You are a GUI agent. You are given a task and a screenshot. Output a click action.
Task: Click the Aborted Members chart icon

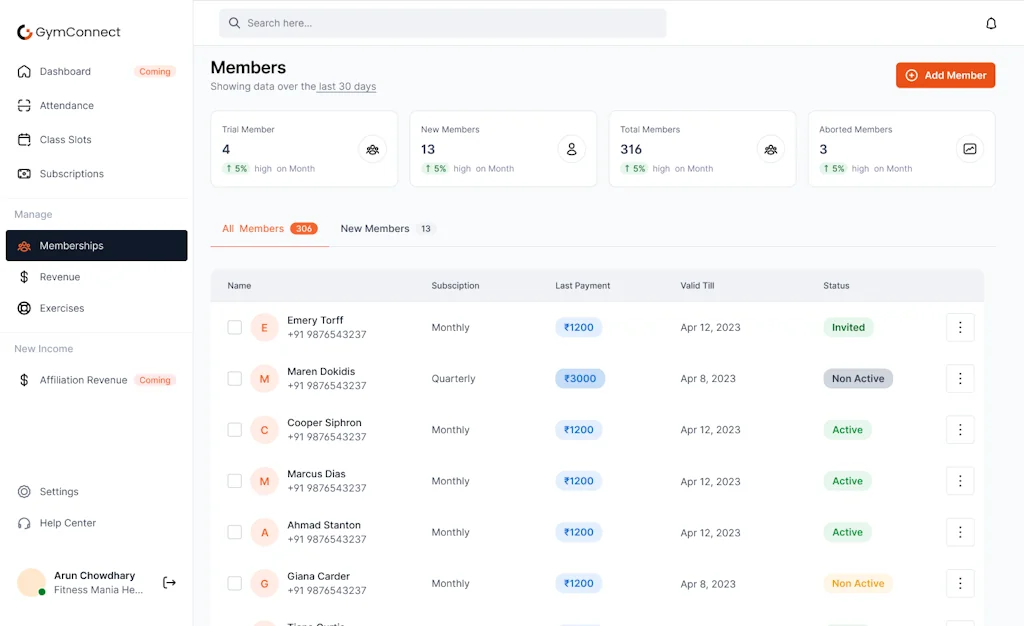click(969, 149)
